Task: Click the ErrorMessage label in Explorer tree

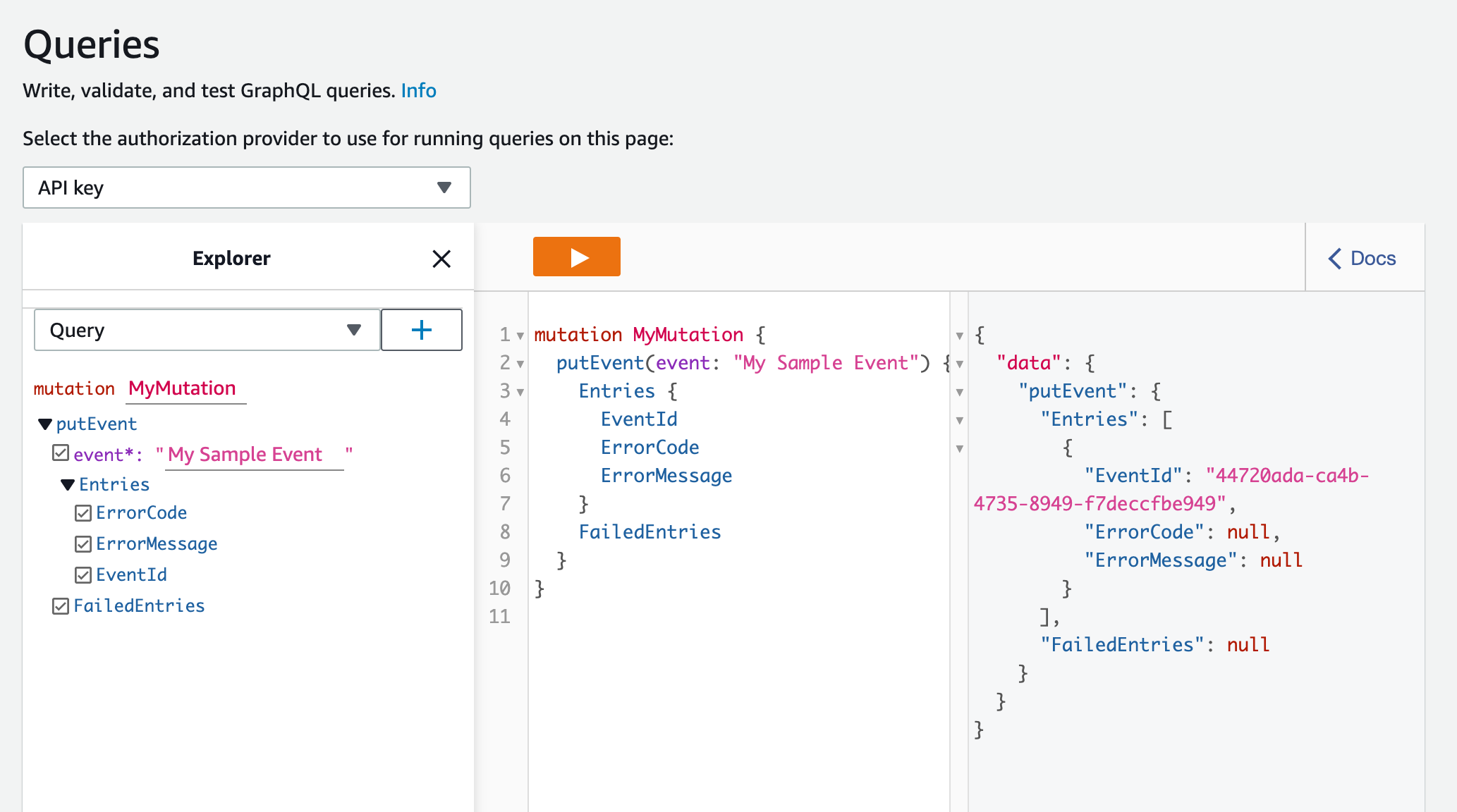Action: pyautogui.click(x=157, y=543)
